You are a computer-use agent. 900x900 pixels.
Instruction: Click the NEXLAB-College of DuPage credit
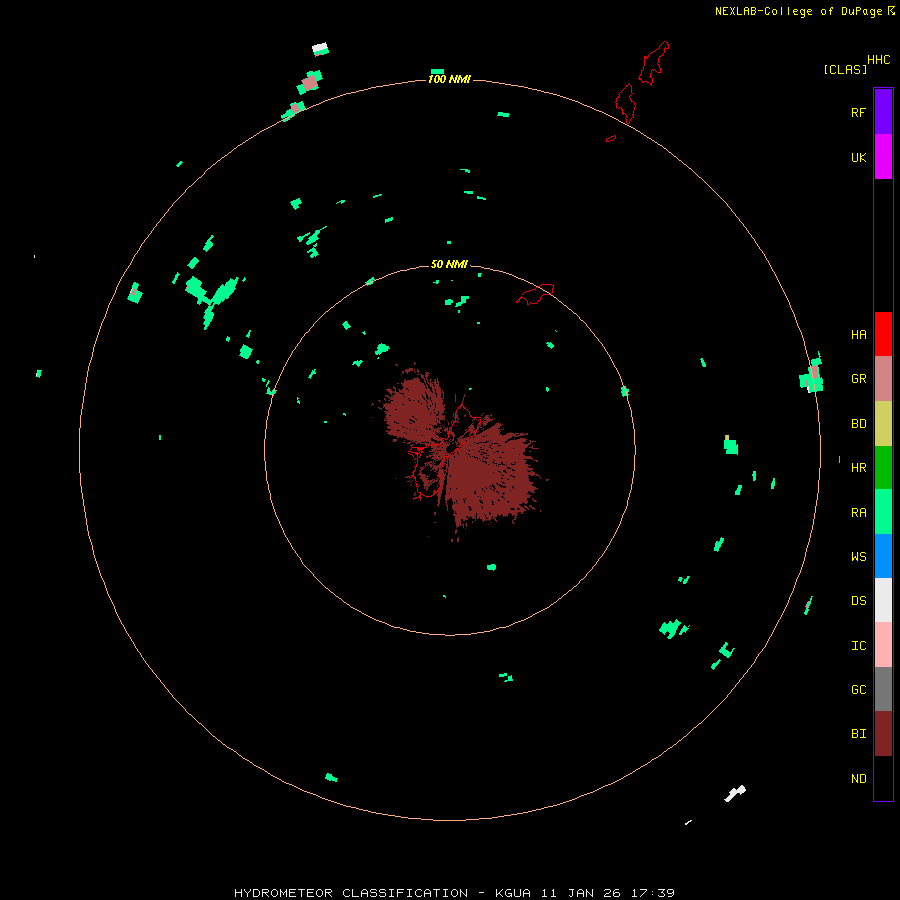pos(798,11)
